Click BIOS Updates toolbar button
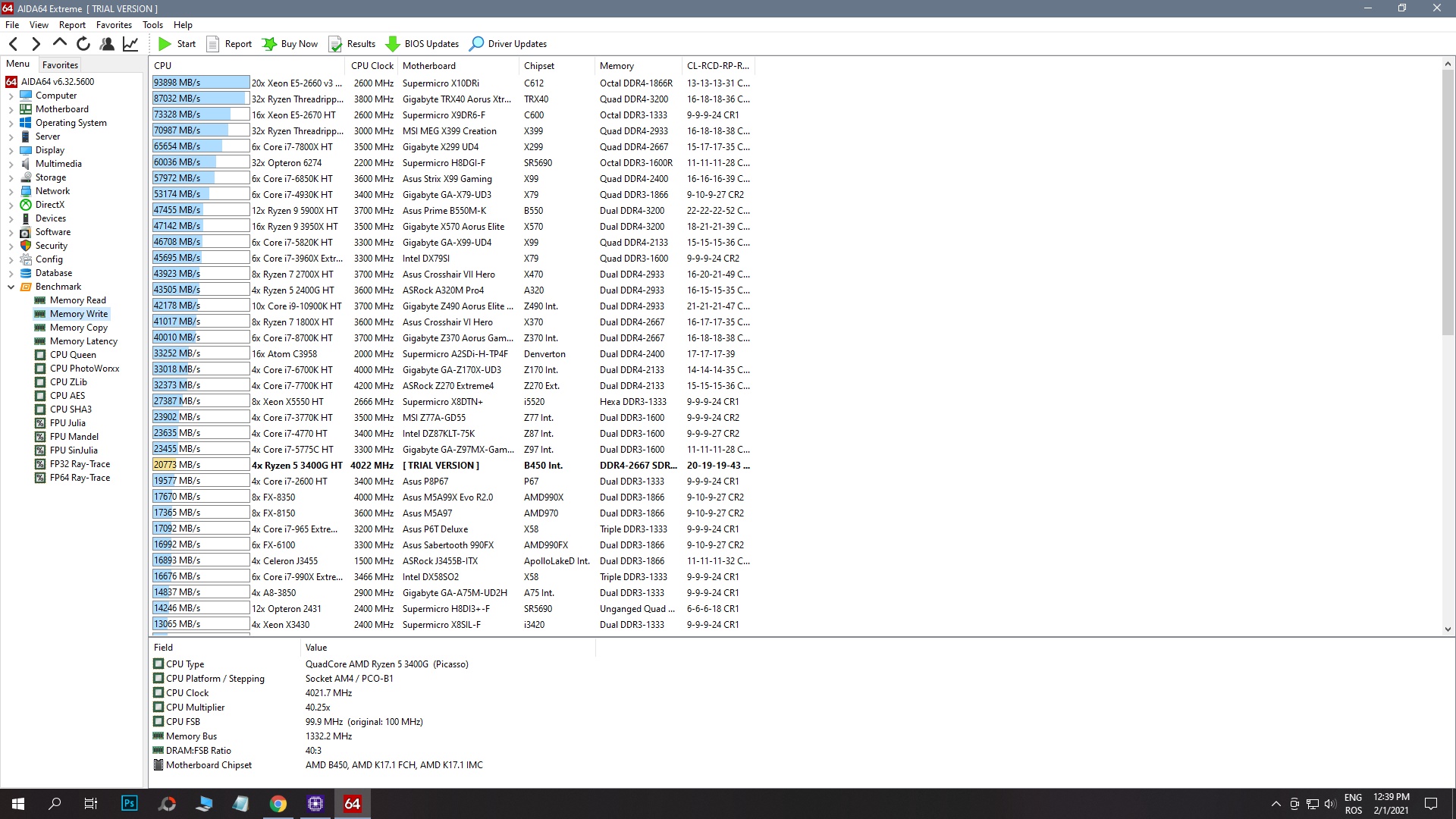This screenshot has width=1456, height=819. click(422, 44)
